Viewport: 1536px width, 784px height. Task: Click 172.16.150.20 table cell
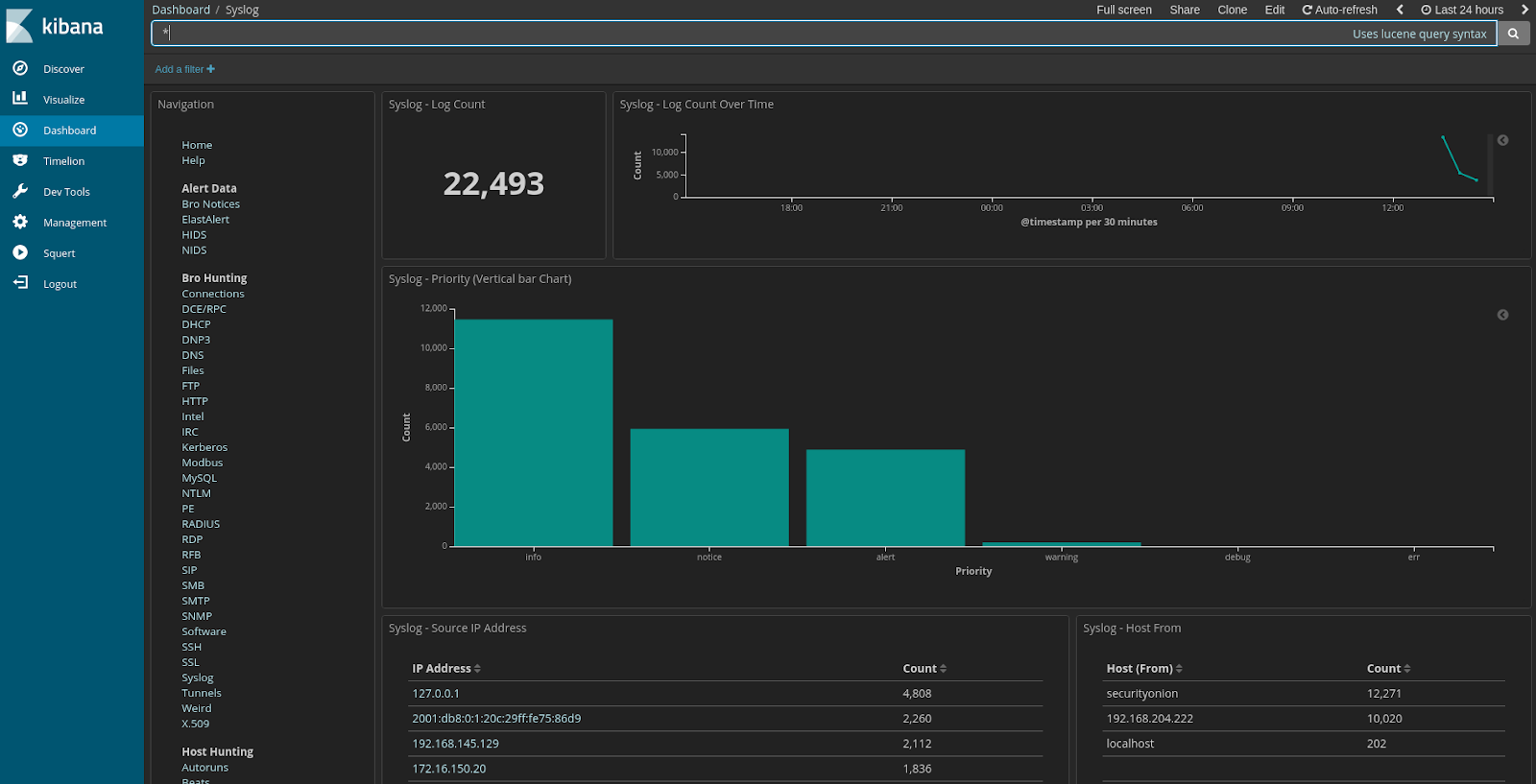(449, 769)
